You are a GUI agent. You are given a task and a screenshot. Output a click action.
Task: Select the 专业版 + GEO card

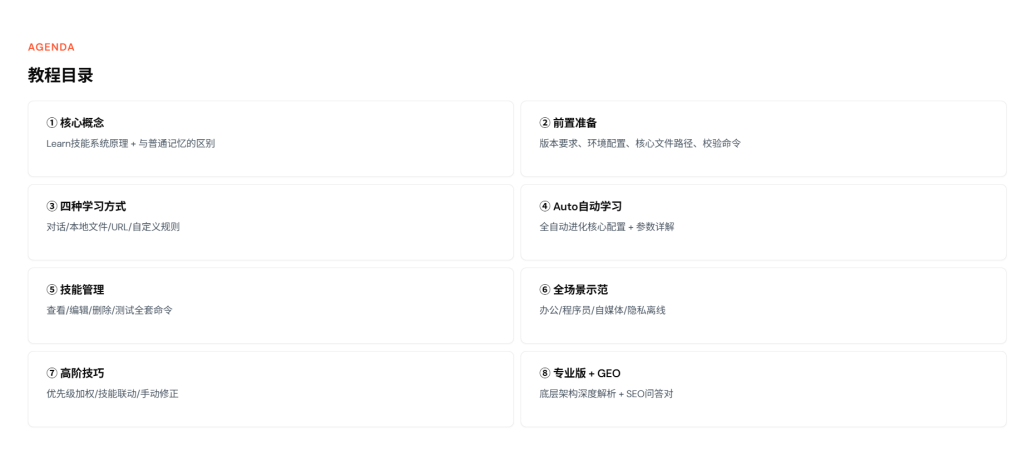[763, 389]
